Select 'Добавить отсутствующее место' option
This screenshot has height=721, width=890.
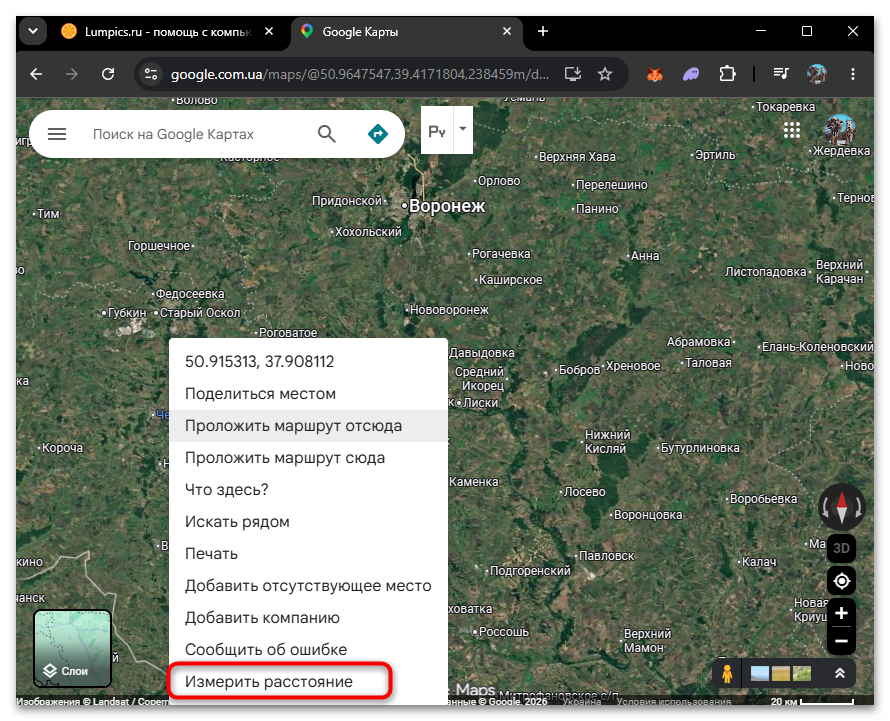(x=308, y=585)
